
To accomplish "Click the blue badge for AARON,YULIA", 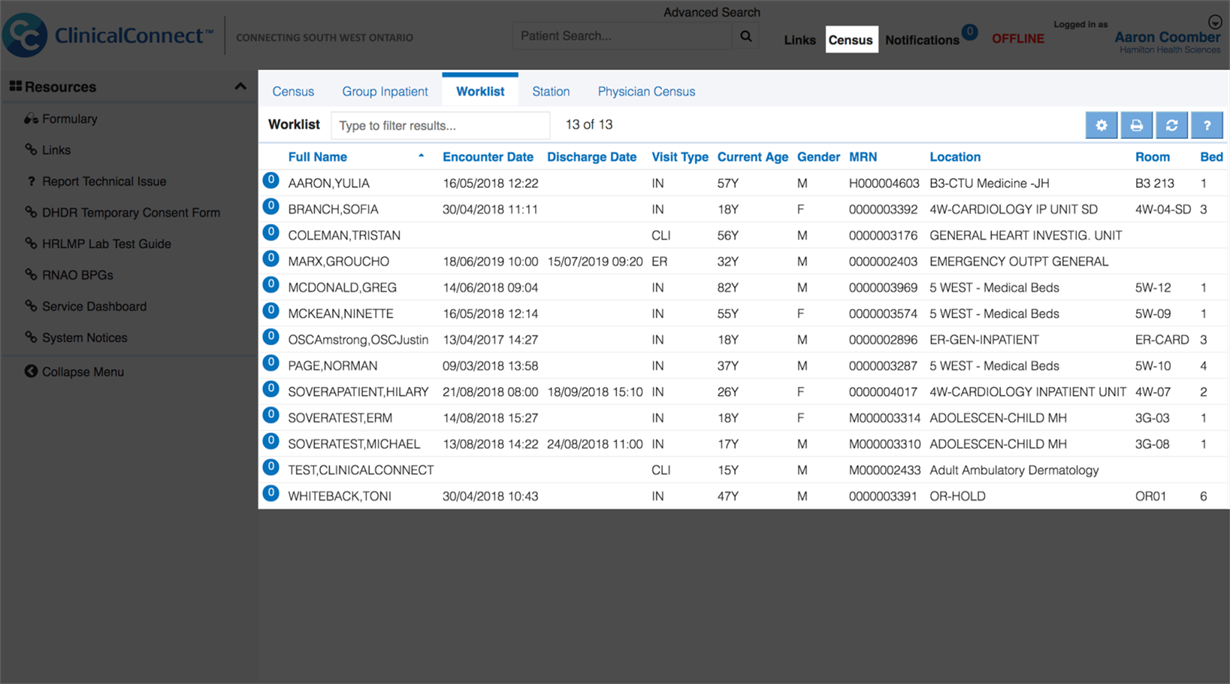I will coord(270,180).
